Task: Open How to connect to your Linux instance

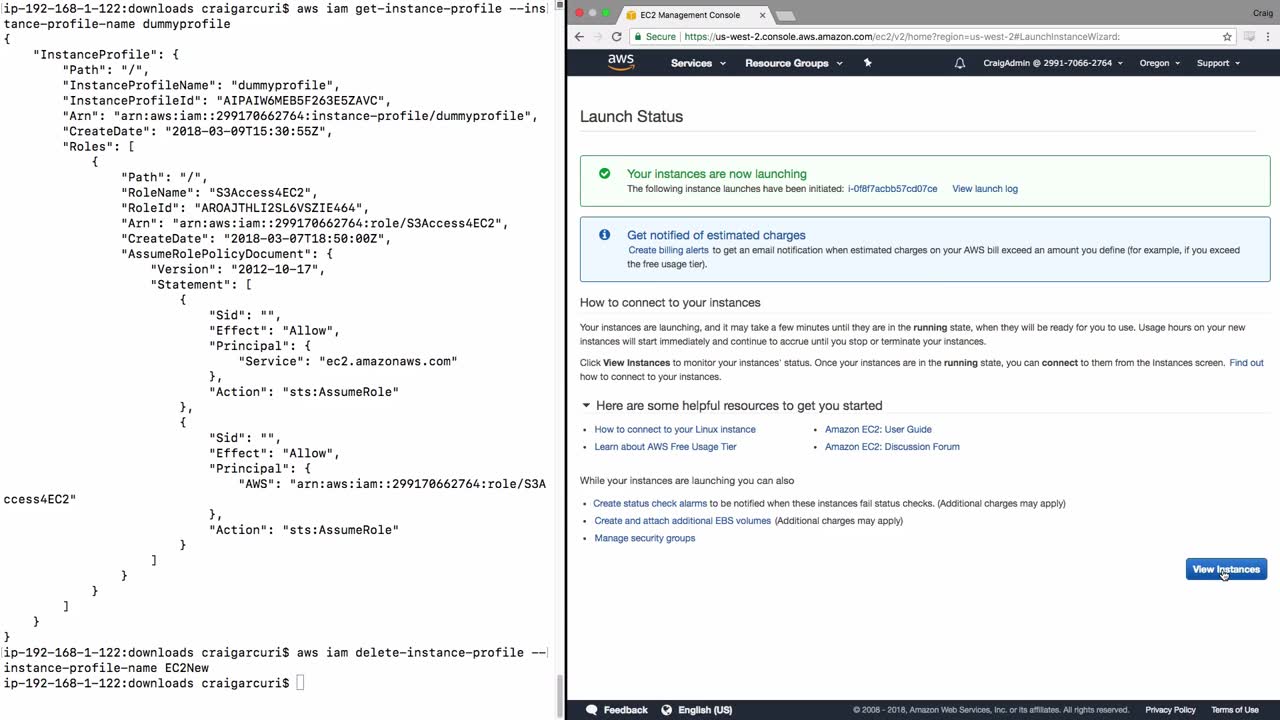Action: [x=675, y=430]
